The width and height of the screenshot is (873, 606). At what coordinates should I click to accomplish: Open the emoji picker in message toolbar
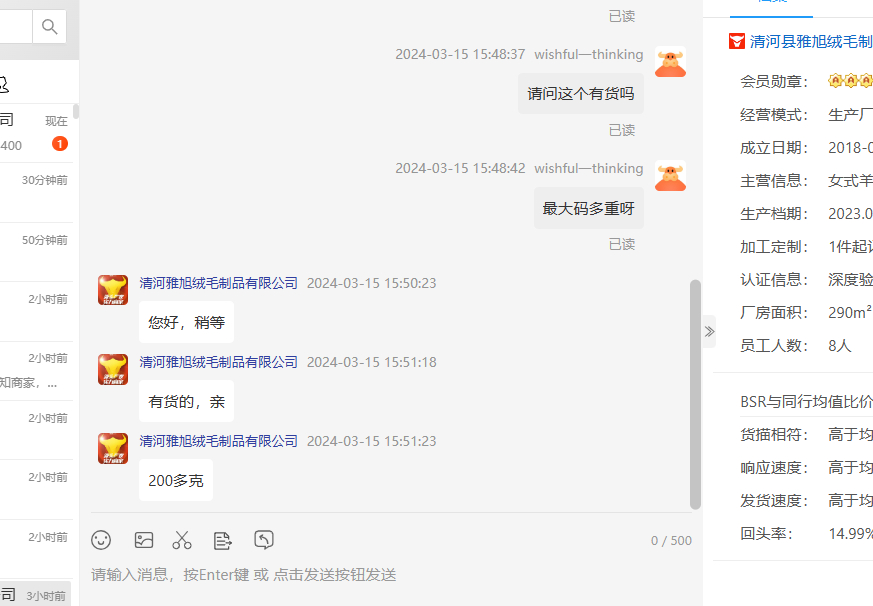(101, 540)
